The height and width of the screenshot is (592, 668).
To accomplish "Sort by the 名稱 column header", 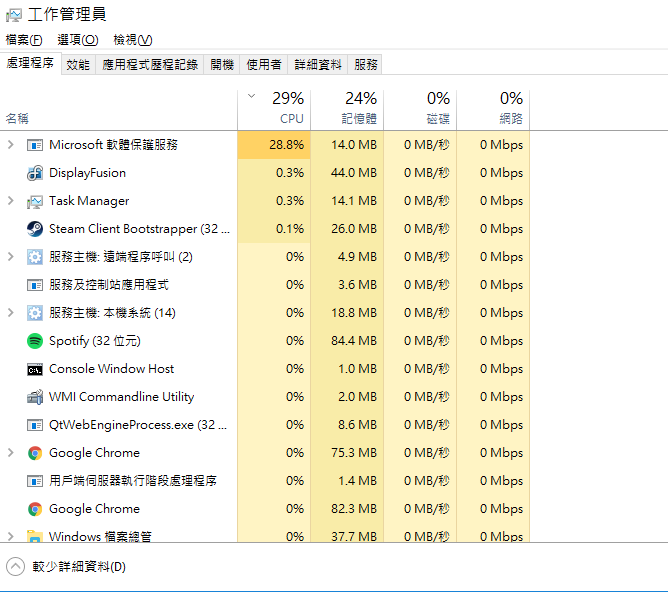I will (17, 118).
